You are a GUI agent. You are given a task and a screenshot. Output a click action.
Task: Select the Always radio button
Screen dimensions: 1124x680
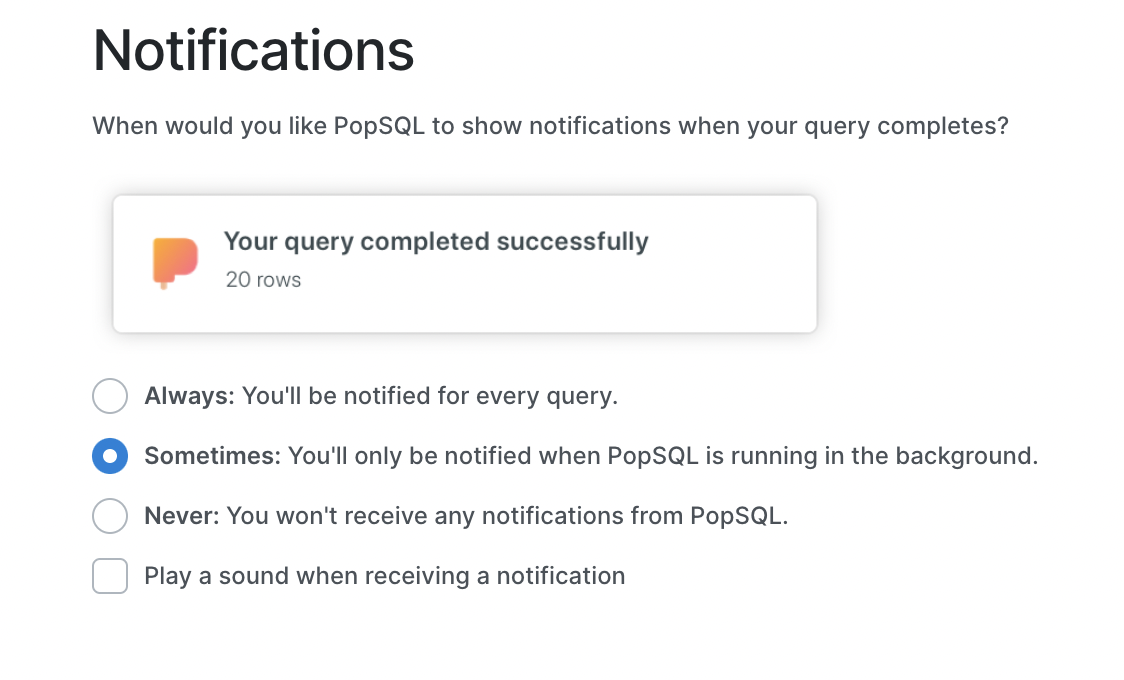[110, 396]
